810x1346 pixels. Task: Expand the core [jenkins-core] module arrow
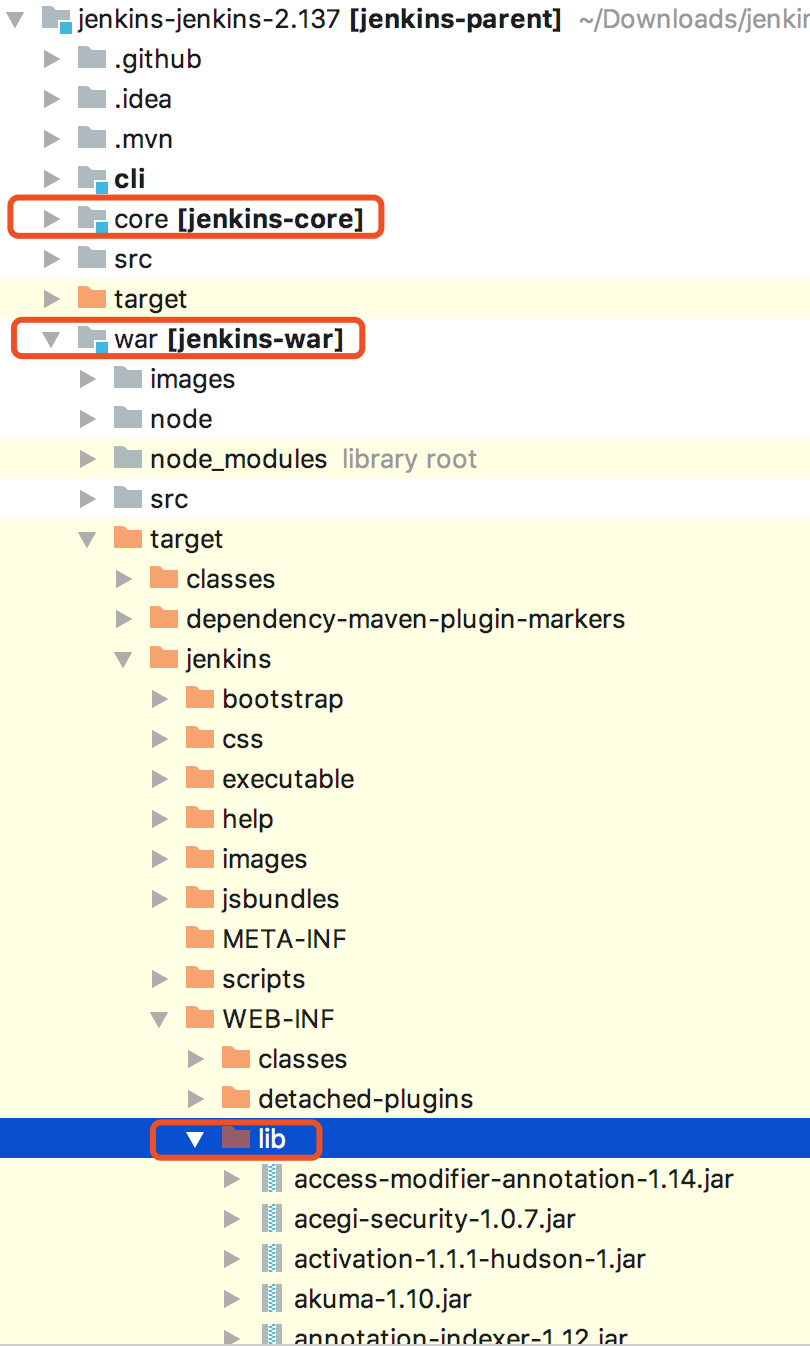(52, 219)
